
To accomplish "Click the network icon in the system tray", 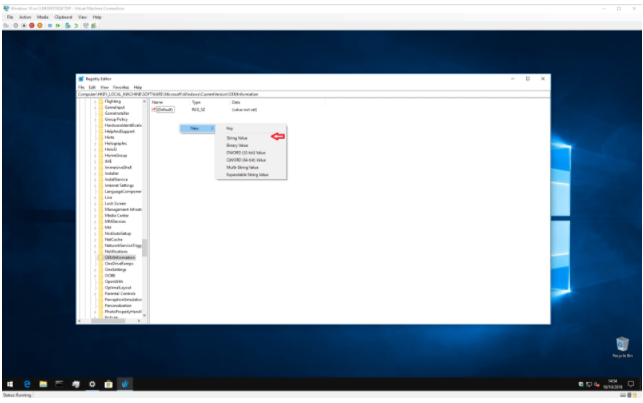I will point(589,384).
